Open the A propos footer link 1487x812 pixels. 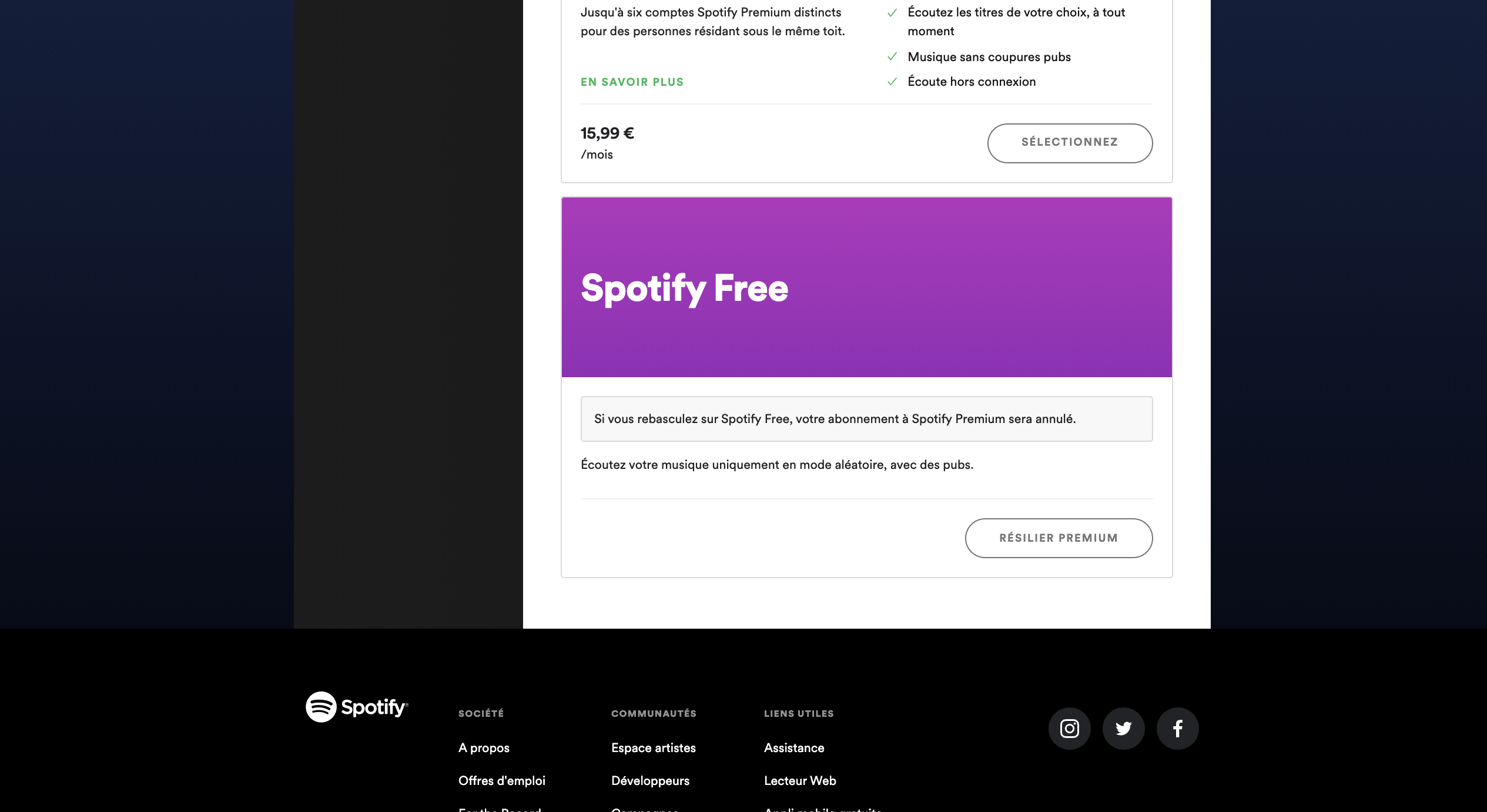coord(484,748)
